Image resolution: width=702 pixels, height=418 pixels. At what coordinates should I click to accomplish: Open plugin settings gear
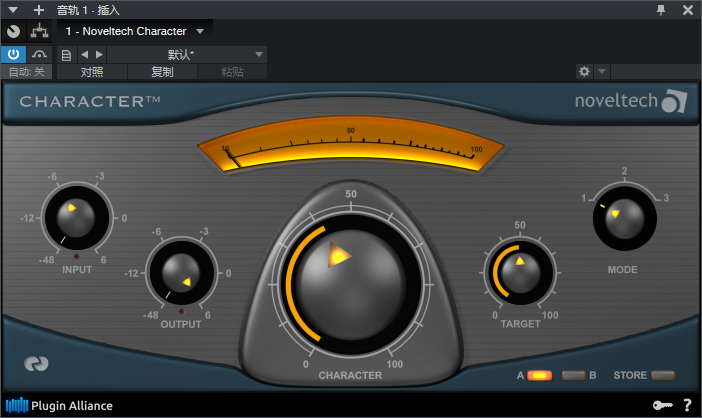(x=584, y=71)
